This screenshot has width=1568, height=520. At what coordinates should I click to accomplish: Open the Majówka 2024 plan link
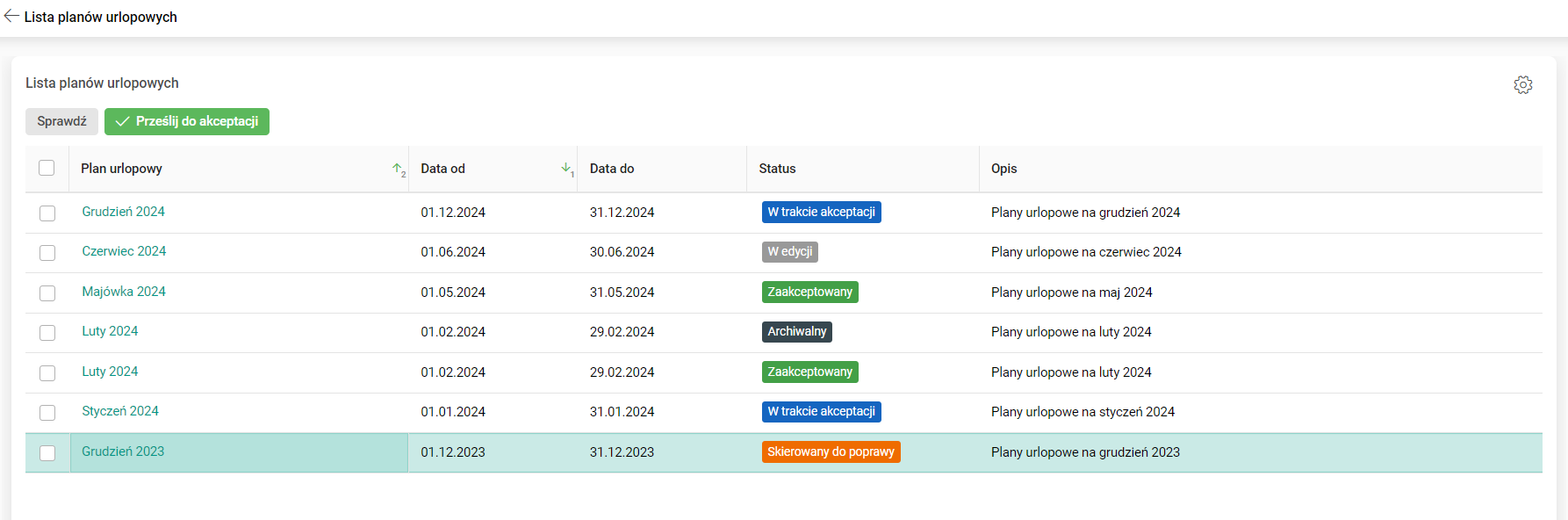124,292
